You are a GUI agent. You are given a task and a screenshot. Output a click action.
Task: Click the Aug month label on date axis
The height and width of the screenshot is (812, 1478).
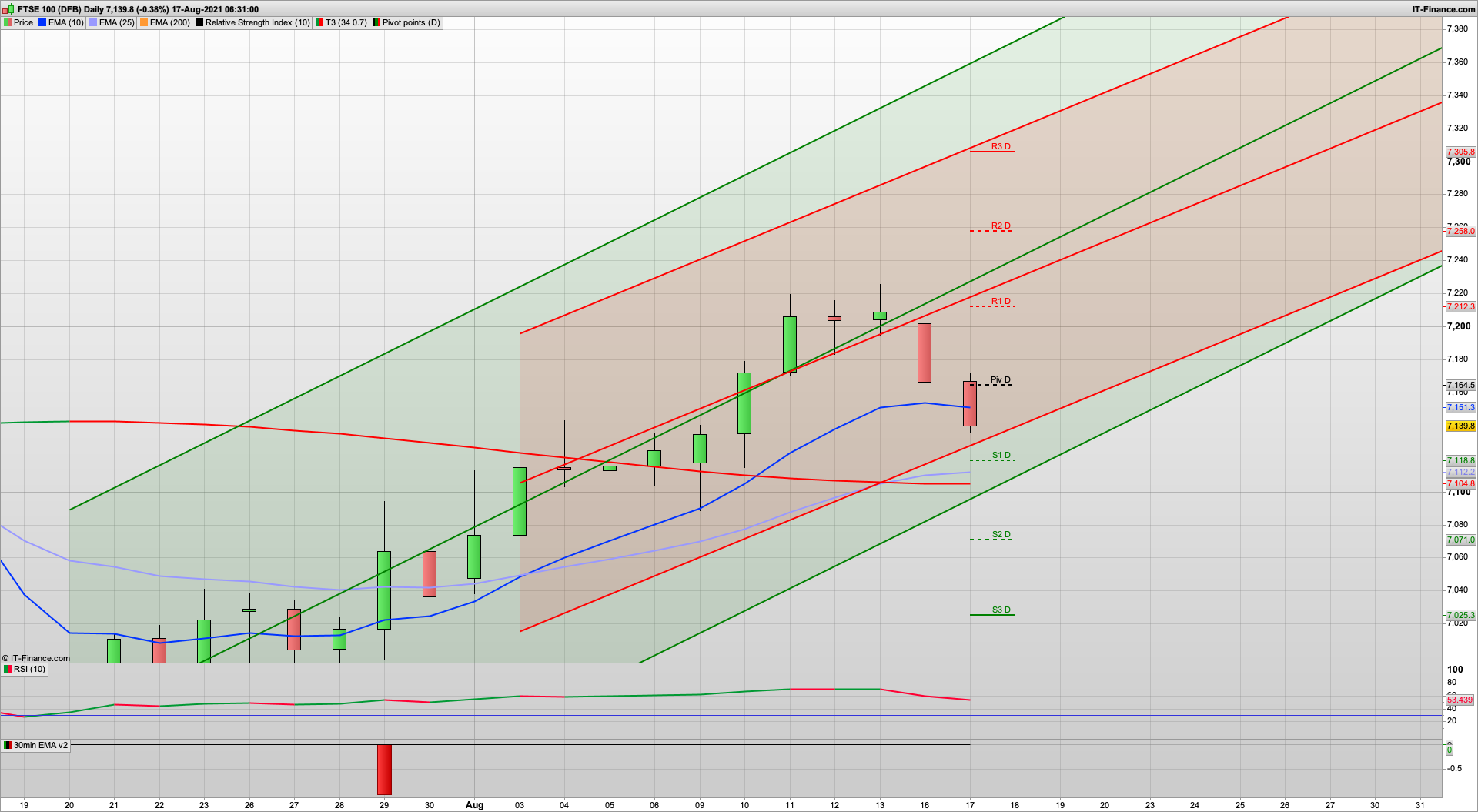475,805
